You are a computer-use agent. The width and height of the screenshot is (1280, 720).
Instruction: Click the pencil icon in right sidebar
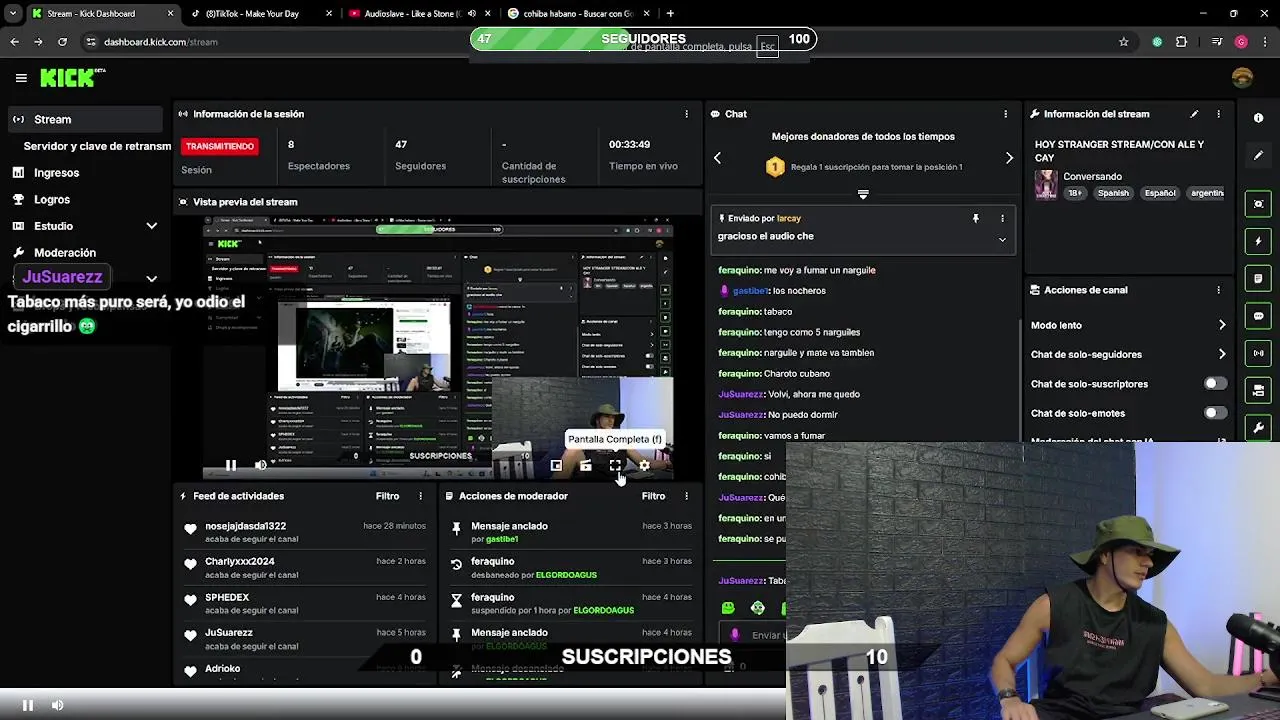pos(1258,156)
